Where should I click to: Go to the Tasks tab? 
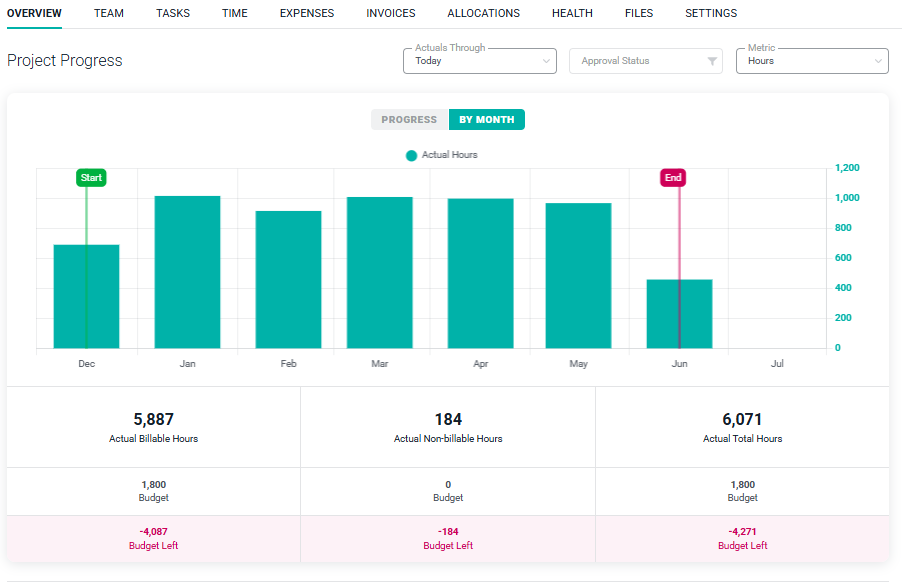173,13
